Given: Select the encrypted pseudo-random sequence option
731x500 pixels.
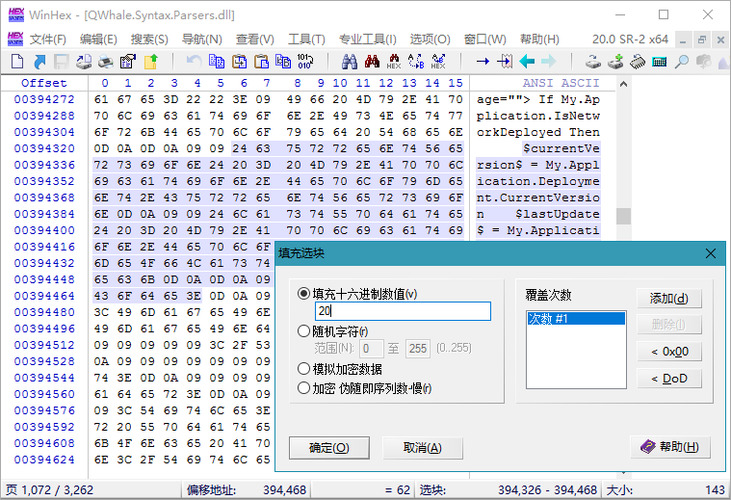Looking at the screenshot, I should click(x=304, y=388).
